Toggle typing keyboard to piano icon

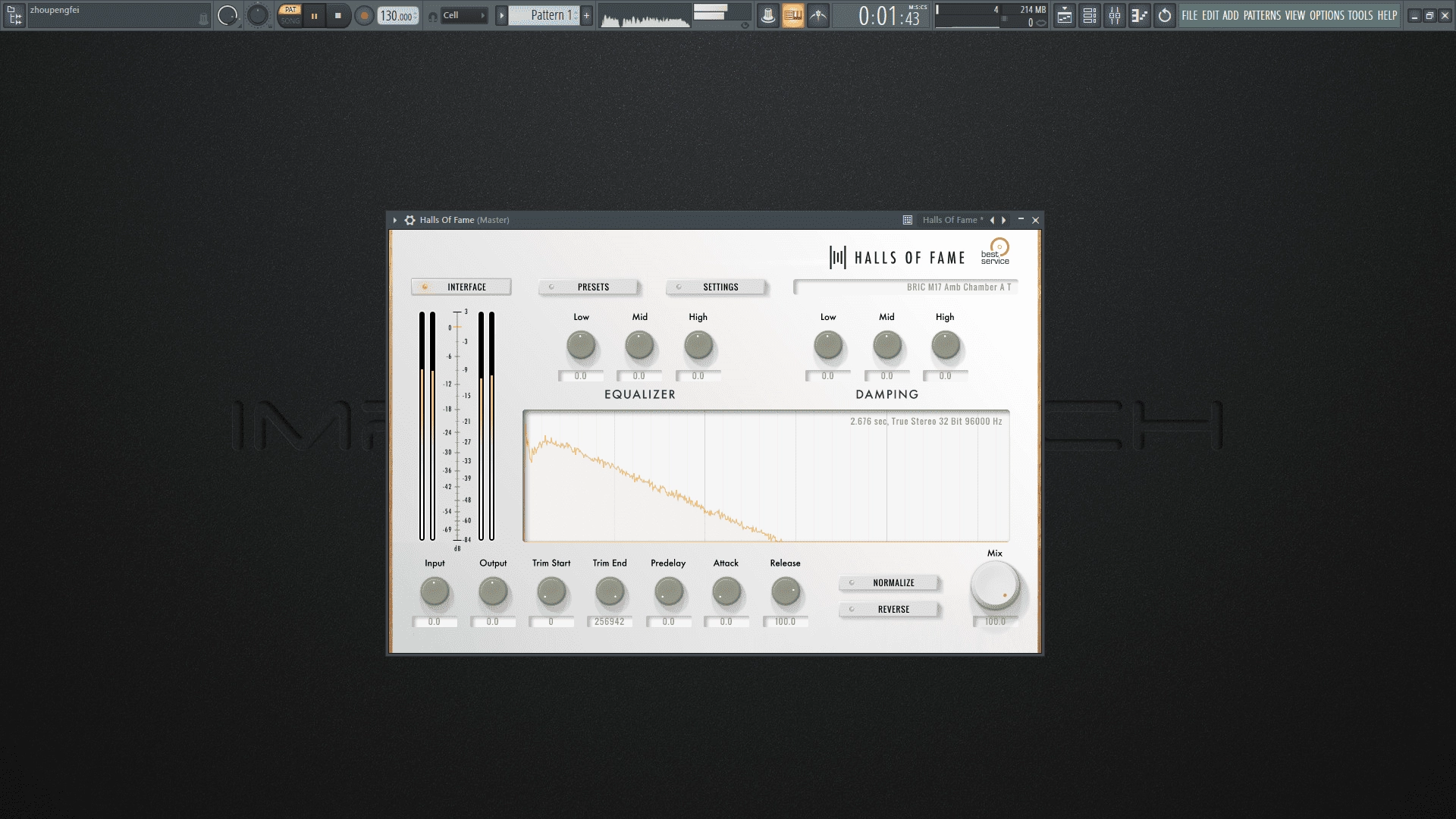793,15
